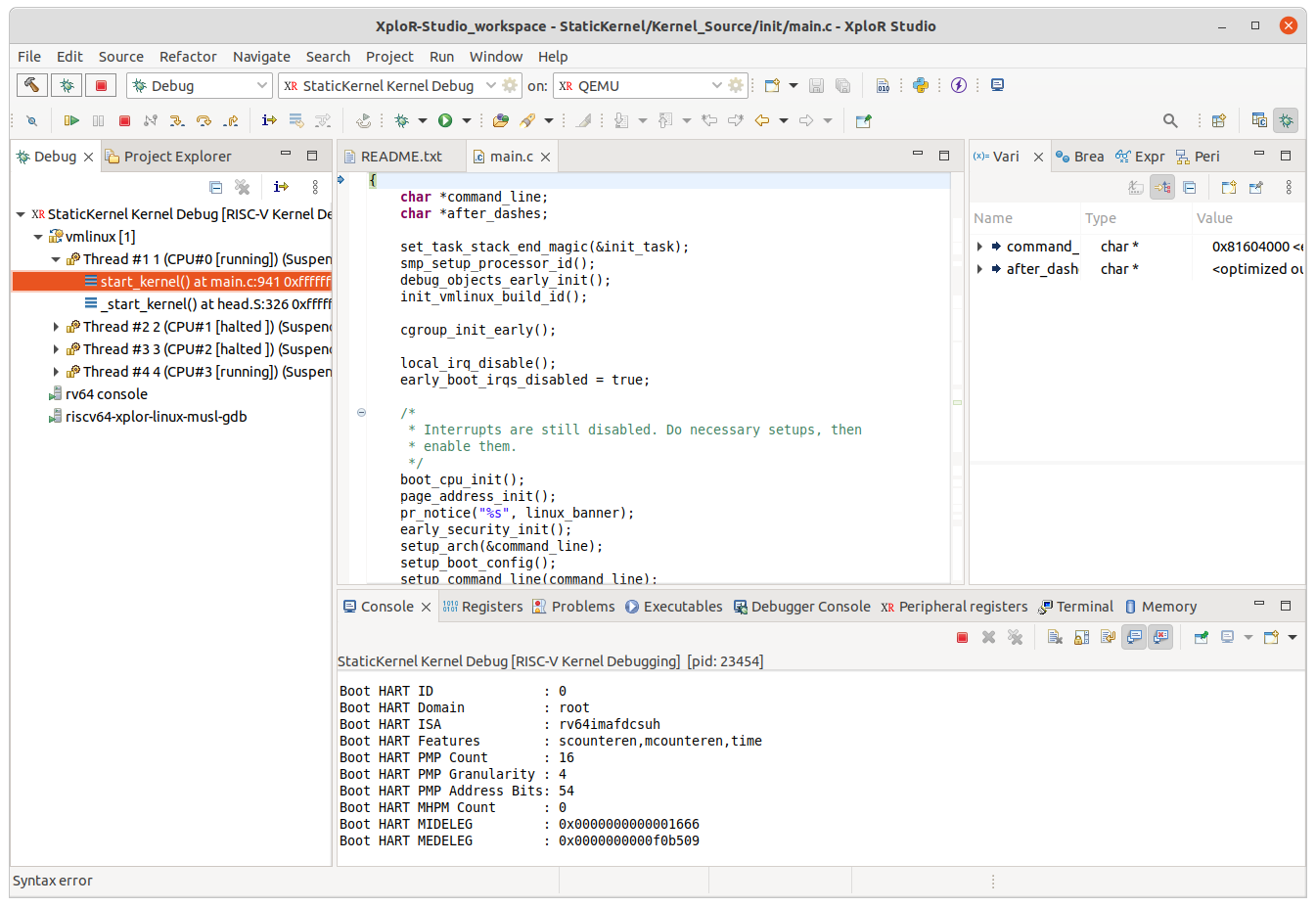The width and height of the screenshot is (1316, 907).
Task: Click Pin Console icon
Action: (1201, 637)
